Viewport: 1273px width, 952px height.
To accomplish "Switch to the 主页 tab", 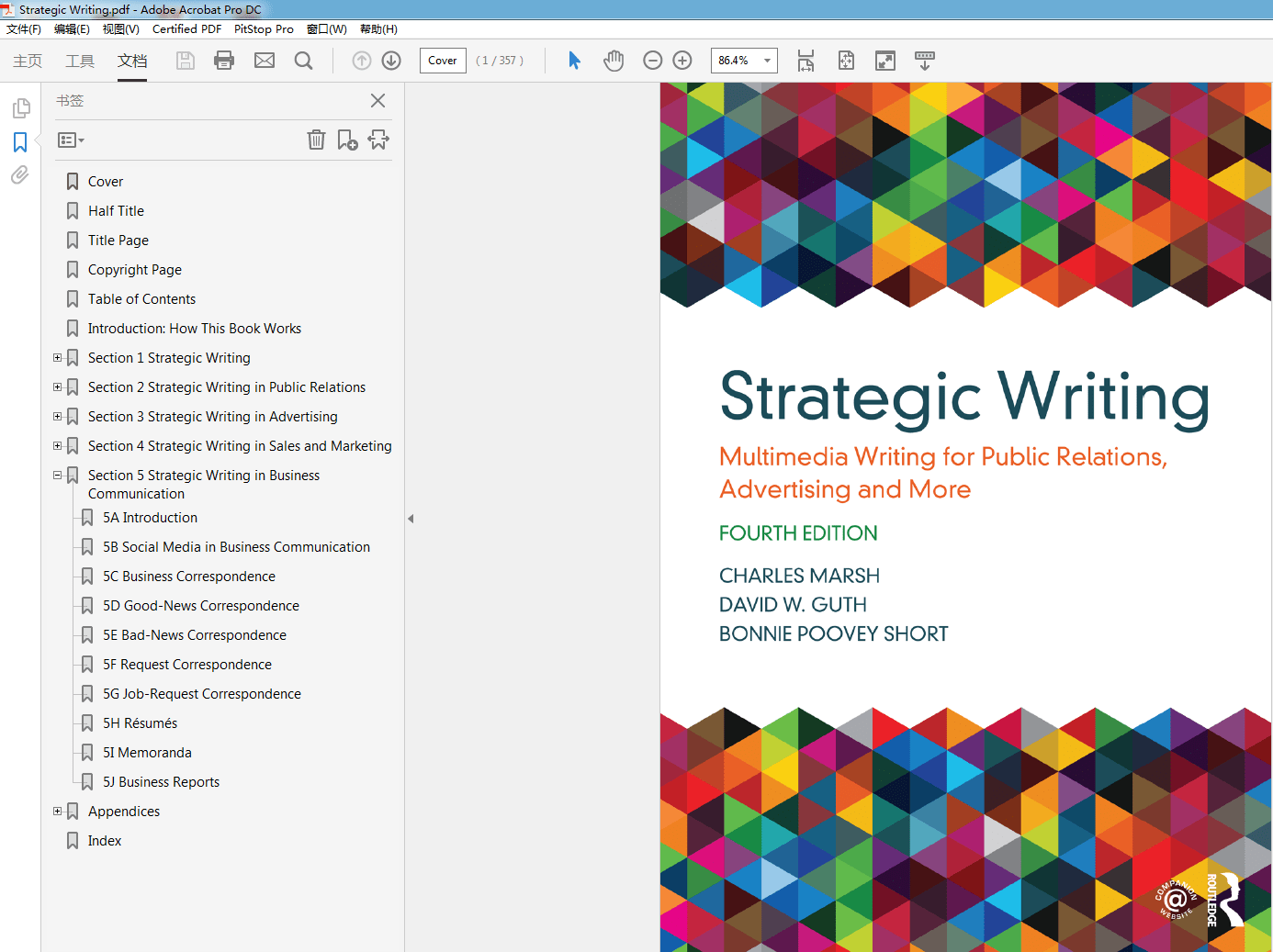I will 27,61.
